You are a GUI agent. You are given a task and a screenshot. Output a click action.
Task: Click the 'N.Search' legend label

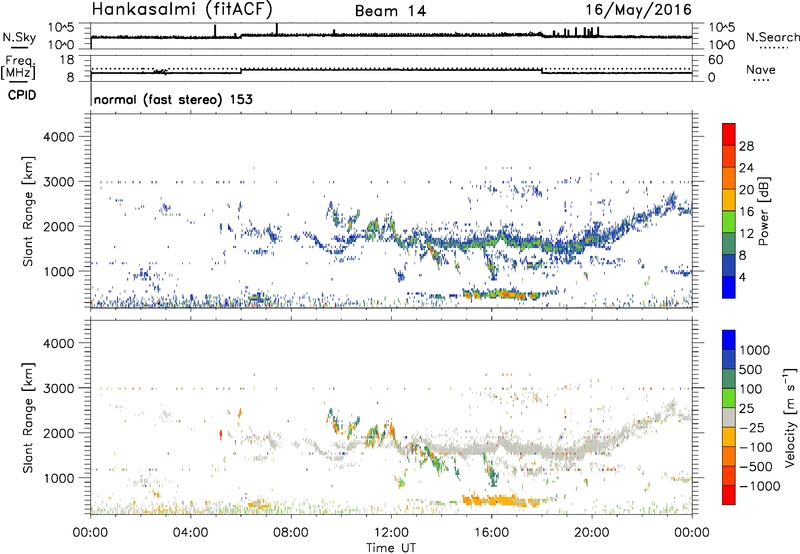click(x=773, y=37)
